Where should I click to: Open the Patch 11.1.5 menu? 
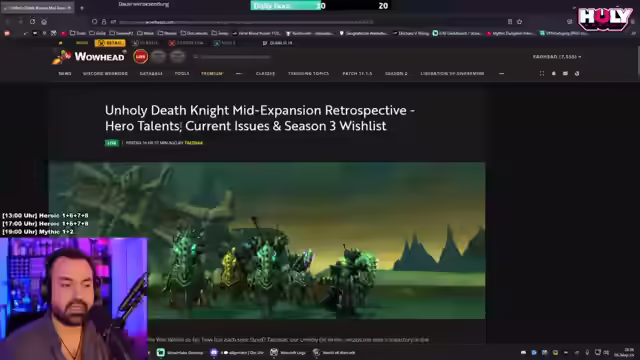coord(357,73)
